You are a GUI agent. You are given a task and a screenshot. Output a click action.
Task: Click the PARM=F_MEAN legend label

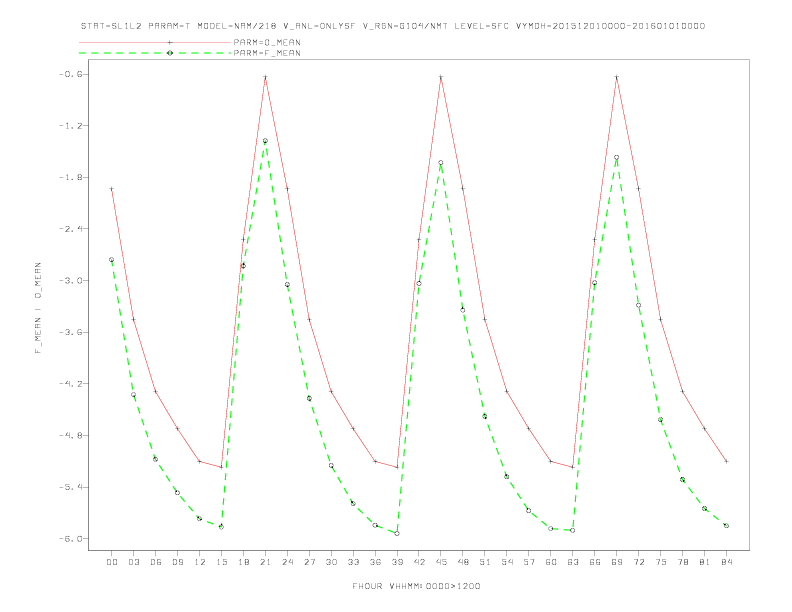tap(267, 53)
